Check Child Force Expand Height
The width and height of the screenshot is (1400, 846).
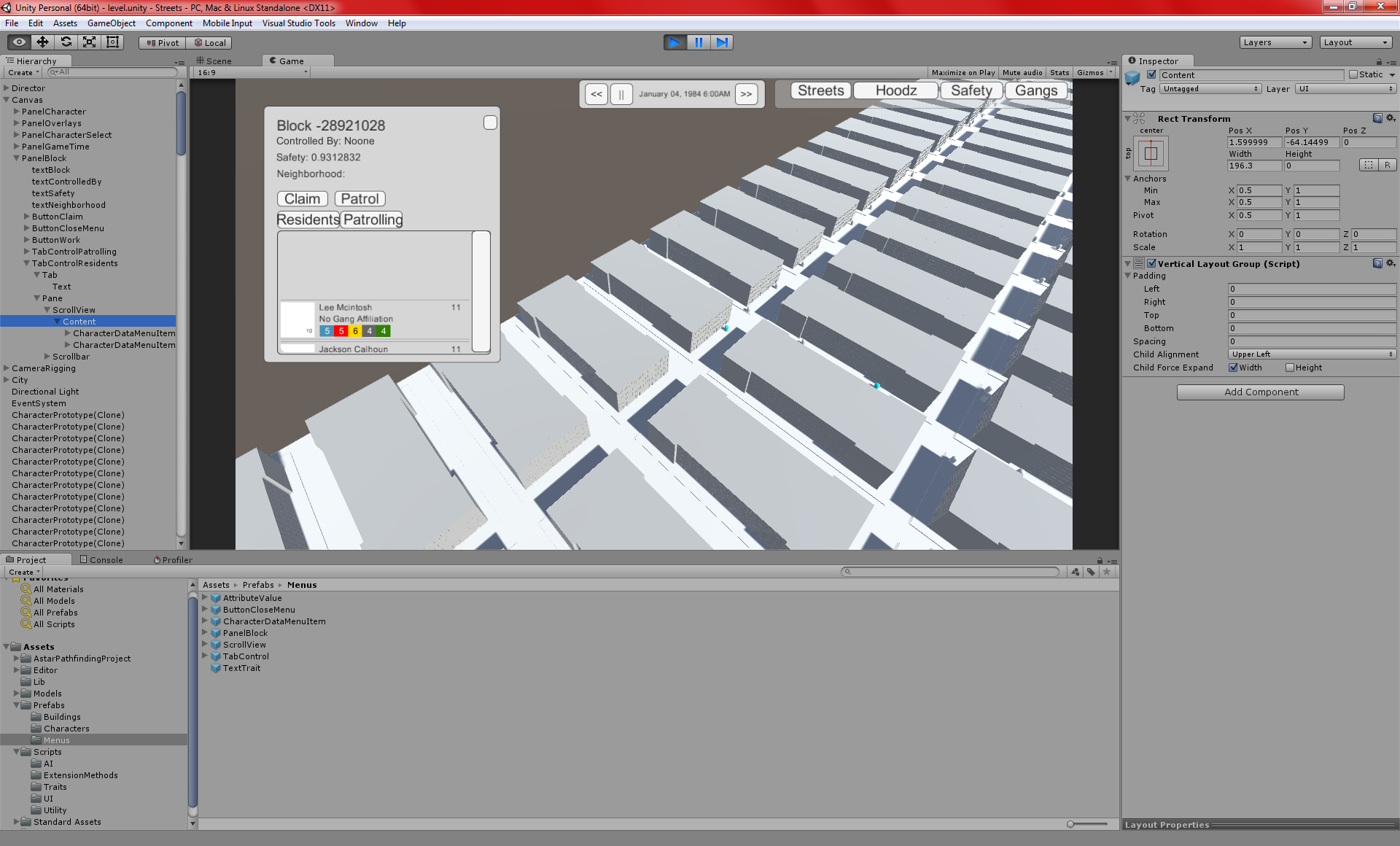point(1290,368)
